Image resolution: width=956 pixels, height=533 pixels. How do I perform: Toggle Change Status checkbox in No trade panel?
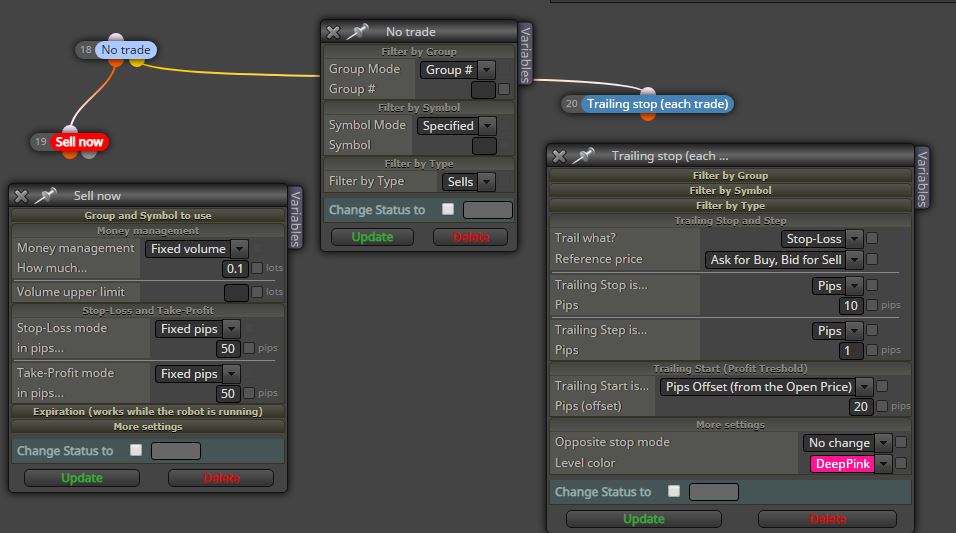(x=448, y=209)
